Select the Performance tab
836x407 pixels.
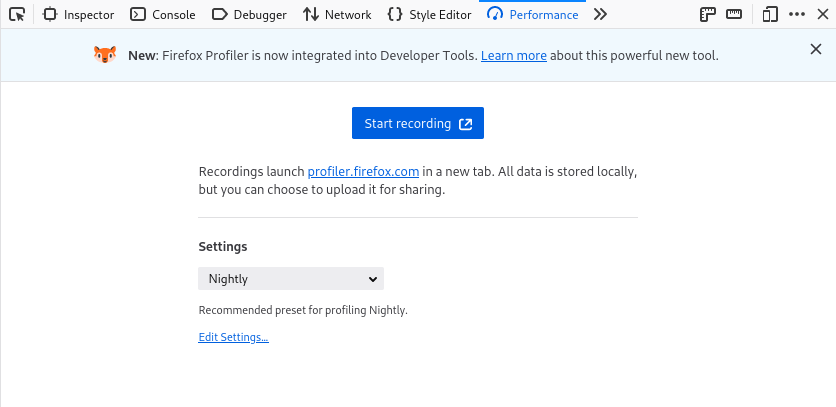point(533,15)
